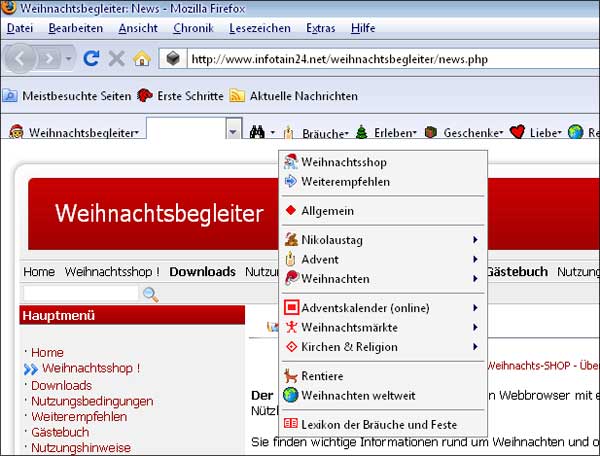Click the Reload page icon
600x456 pixels.
tap(92, 59)
